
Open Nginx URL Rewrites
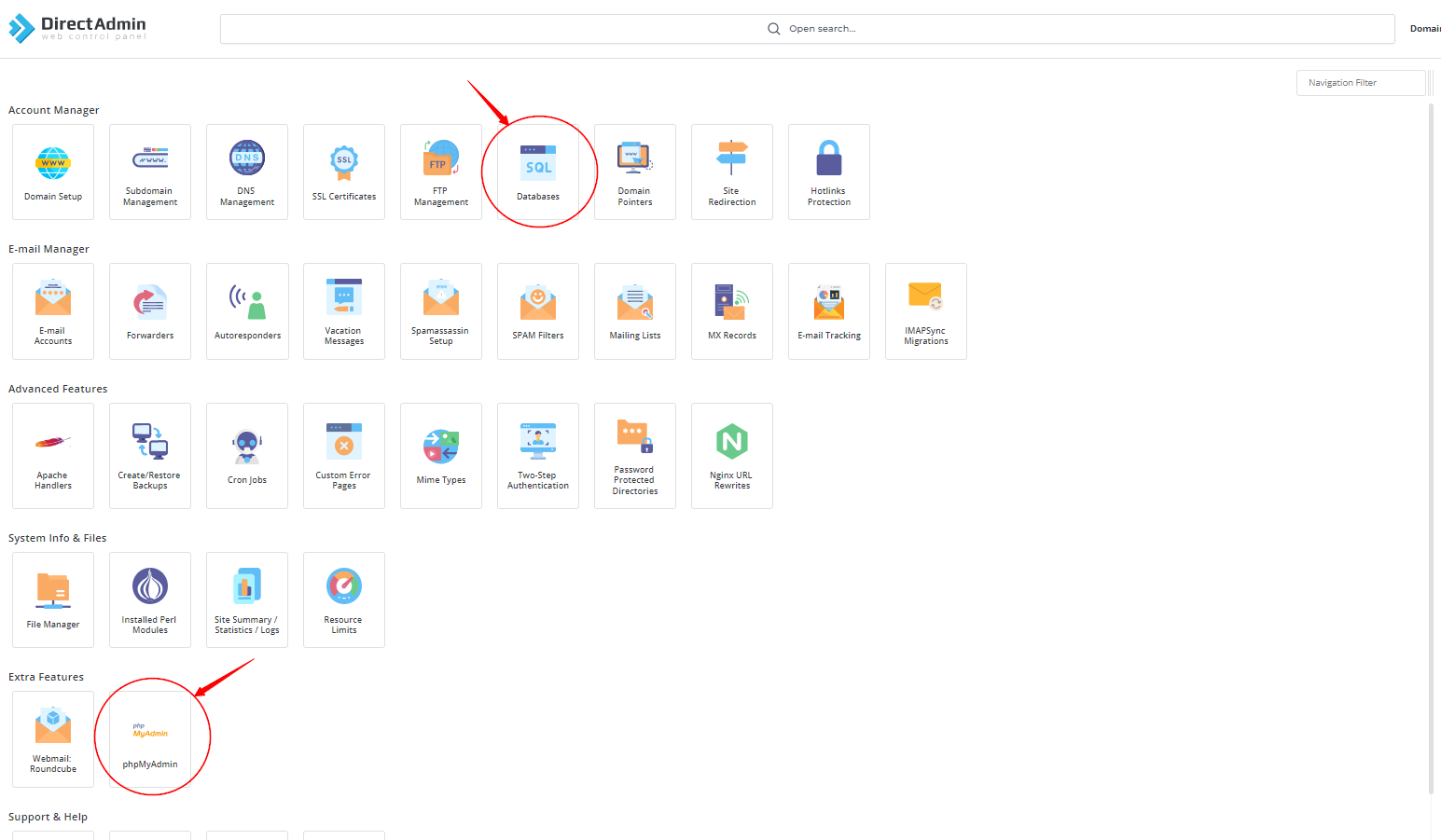click(x=732, y=456)
